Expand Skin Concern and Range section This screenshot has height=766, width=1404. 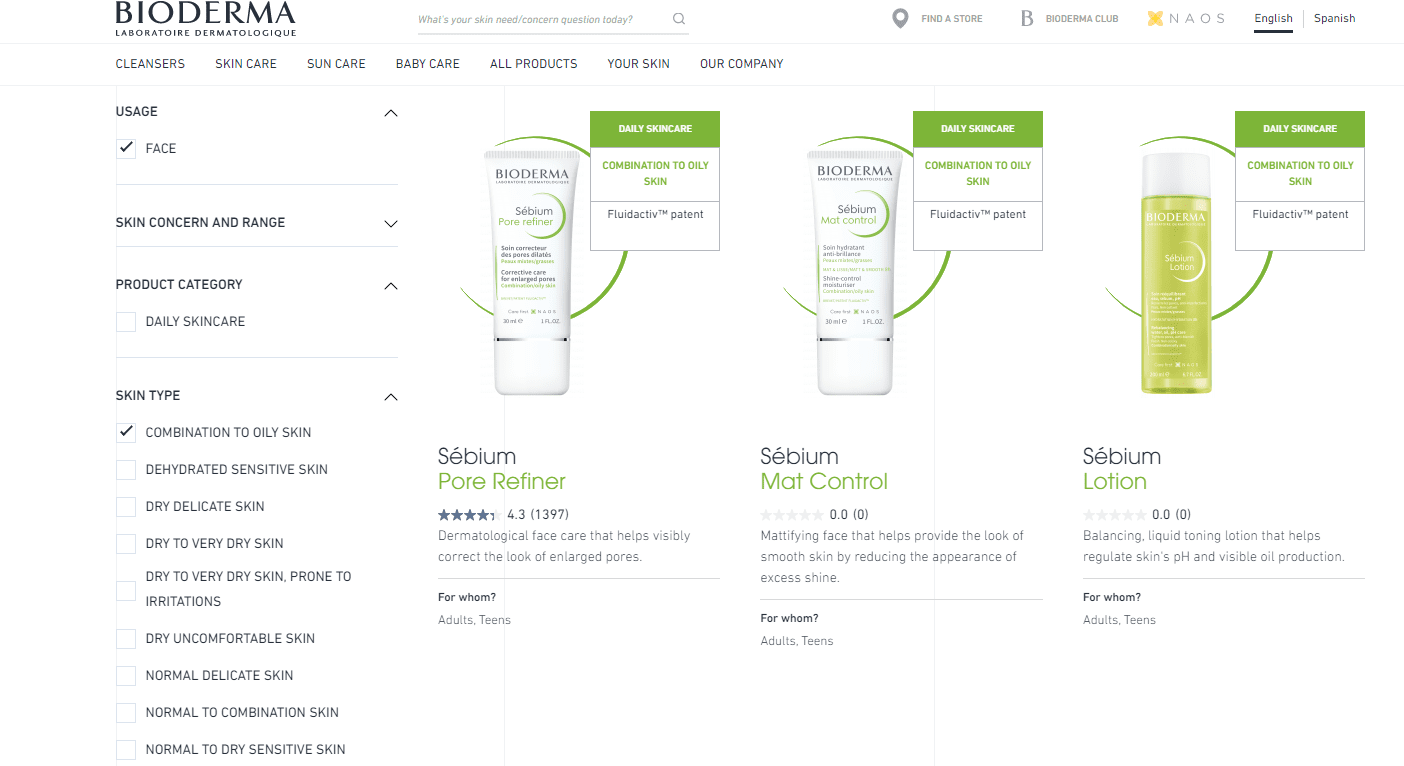391,223
